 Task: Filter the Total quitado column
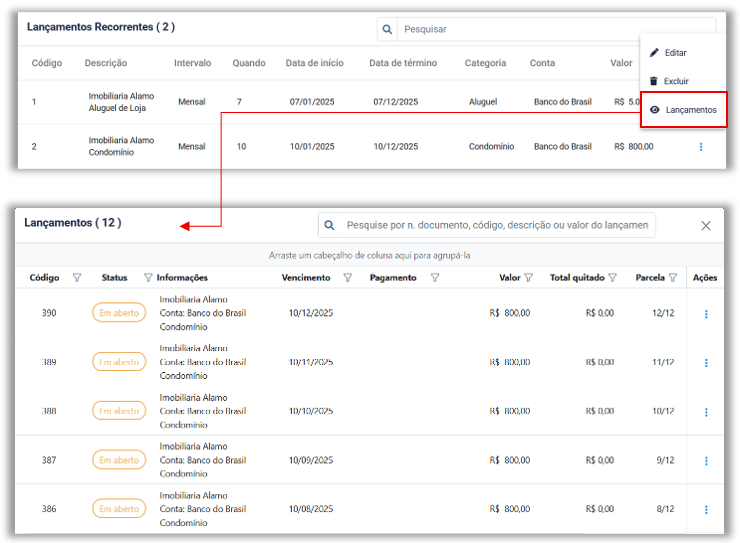613,278
